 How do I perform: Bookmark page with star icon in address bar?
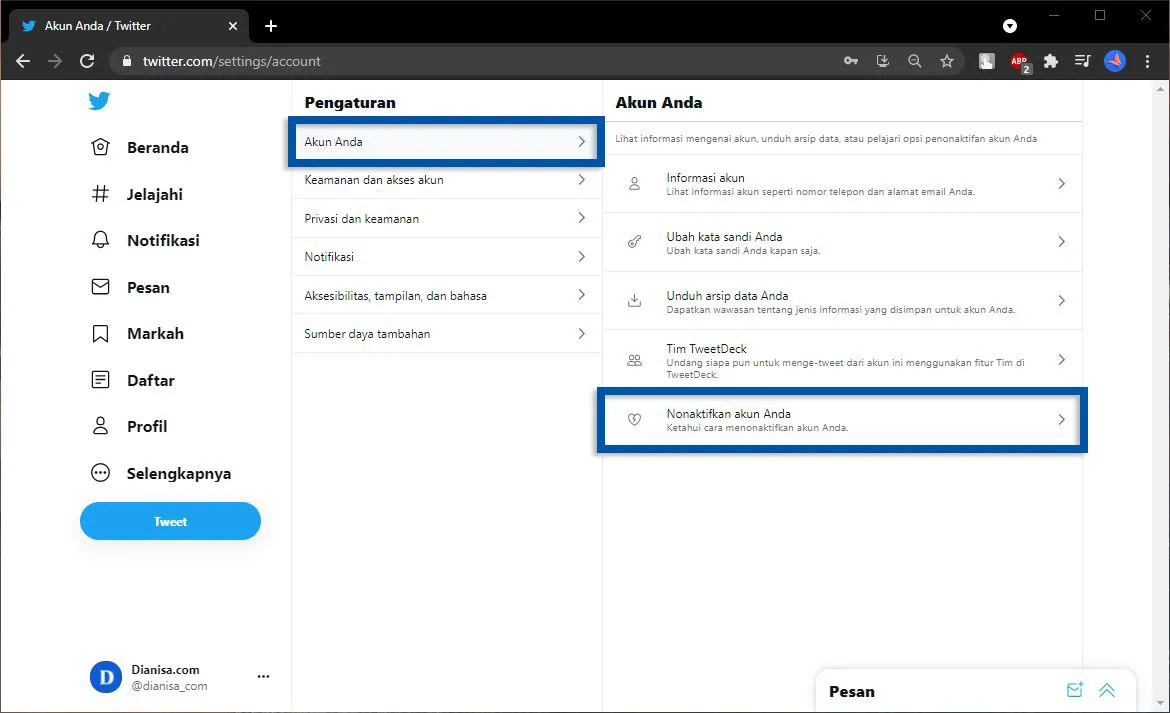[946, 61]
